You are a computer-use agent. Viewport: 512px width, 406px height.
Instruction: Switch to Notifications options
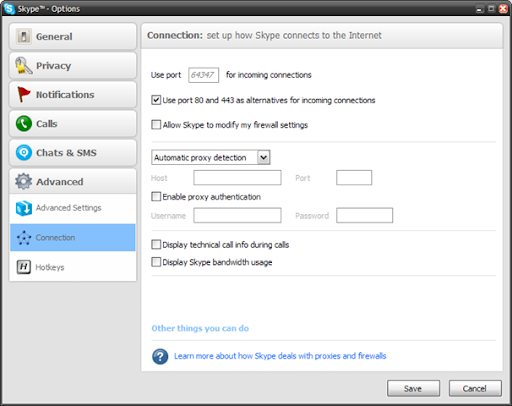73,94
